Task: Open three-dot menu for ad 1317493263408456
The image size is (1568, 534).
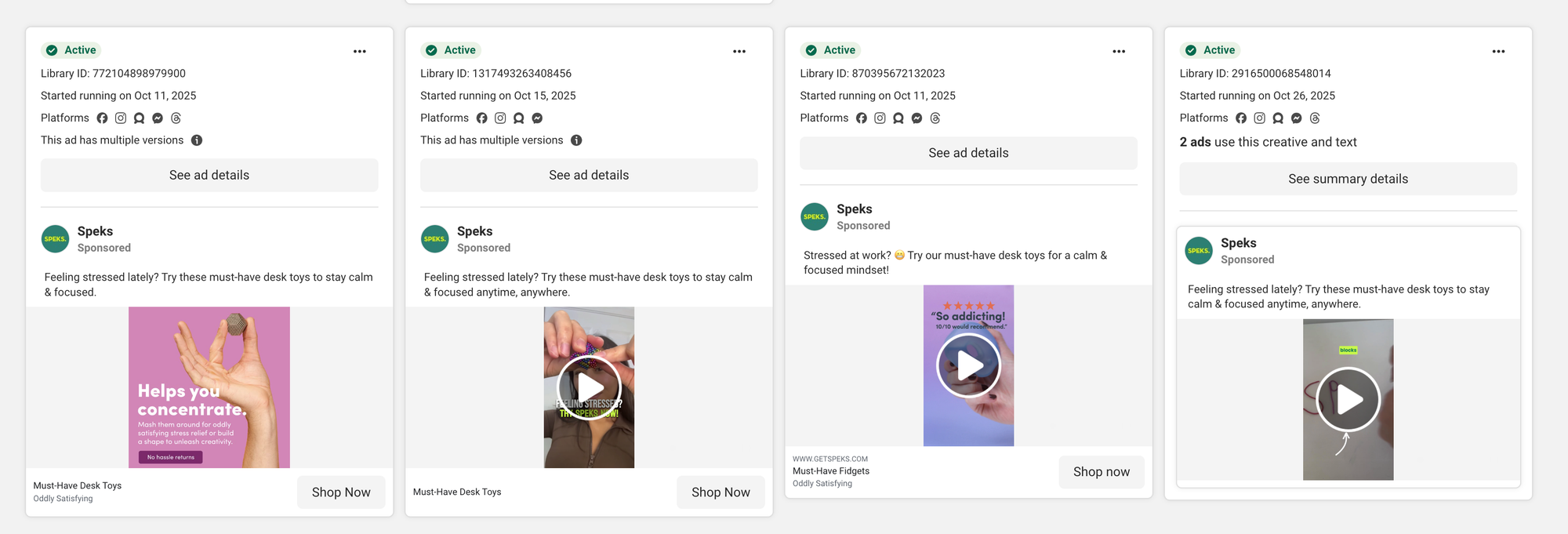Action: pos(739,52)
